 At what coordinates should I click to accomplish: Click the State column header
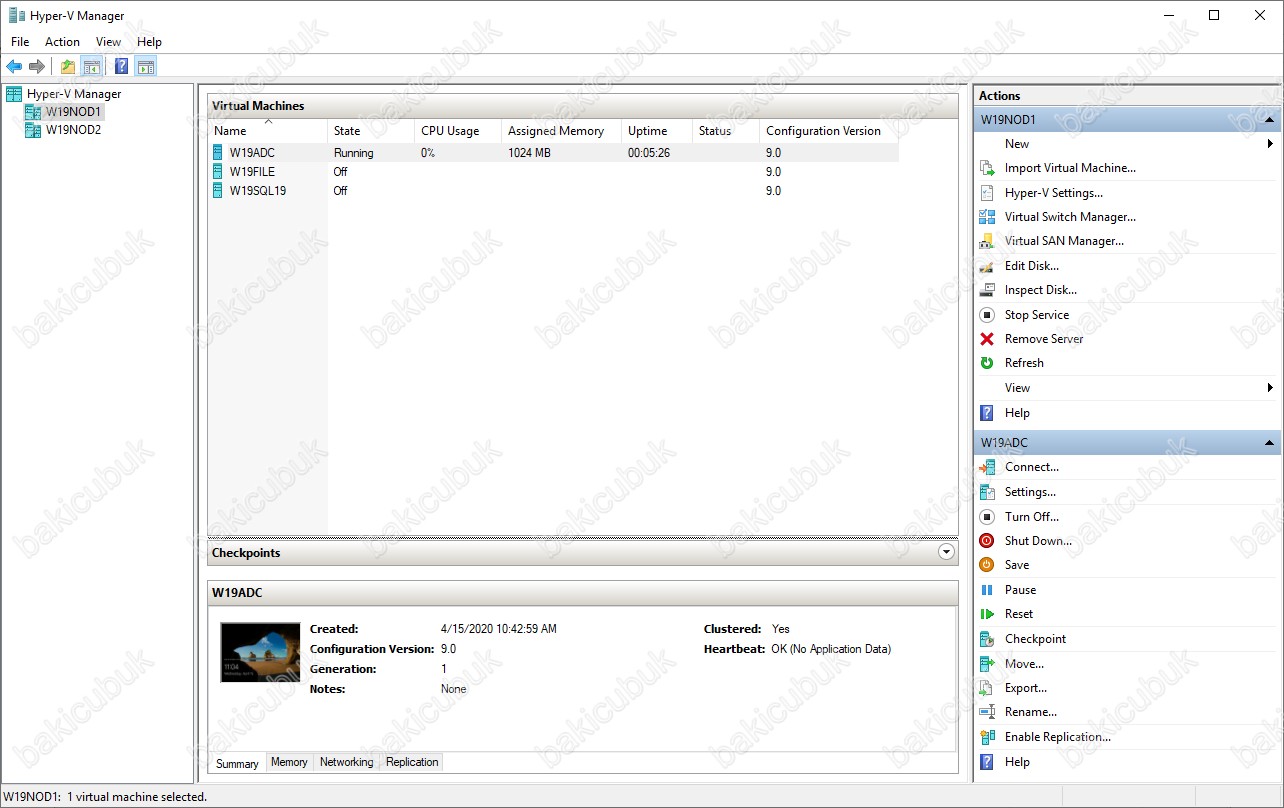pyautogui.click(x=371, y=131)
